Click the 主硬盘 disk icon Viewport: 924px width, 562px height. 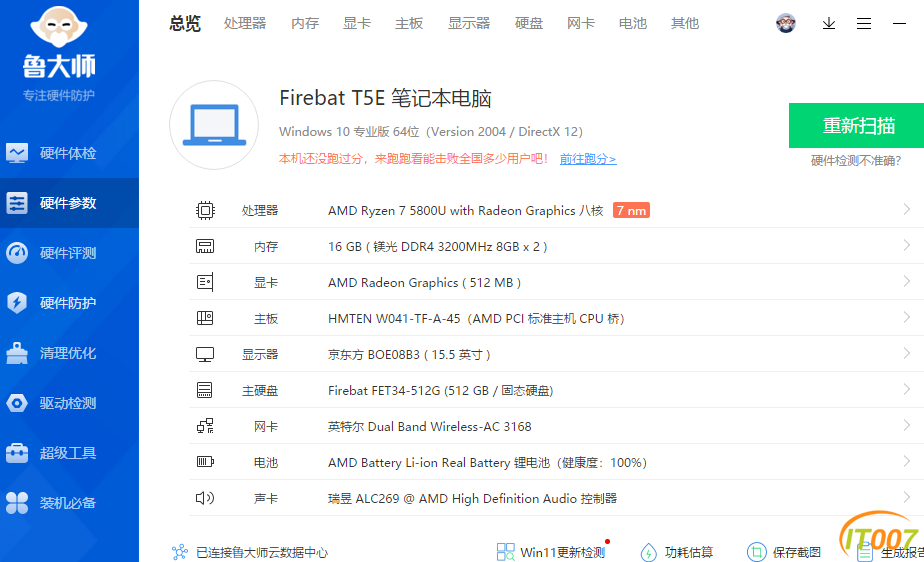205,390
